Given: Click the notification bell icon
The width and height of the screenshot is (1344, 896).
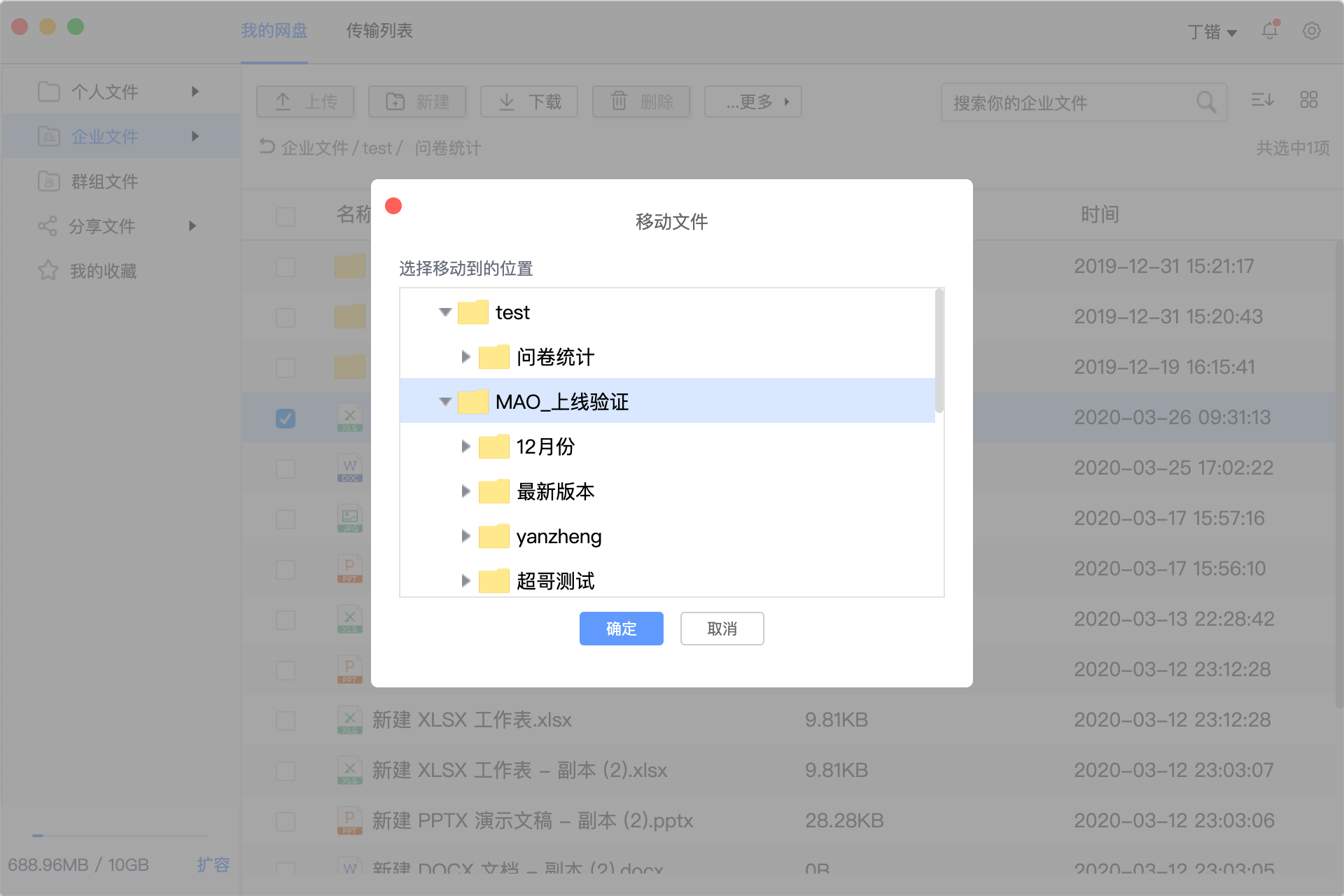Looking at the screenshot, I should pyautogui.click(x=1269, y=31).
